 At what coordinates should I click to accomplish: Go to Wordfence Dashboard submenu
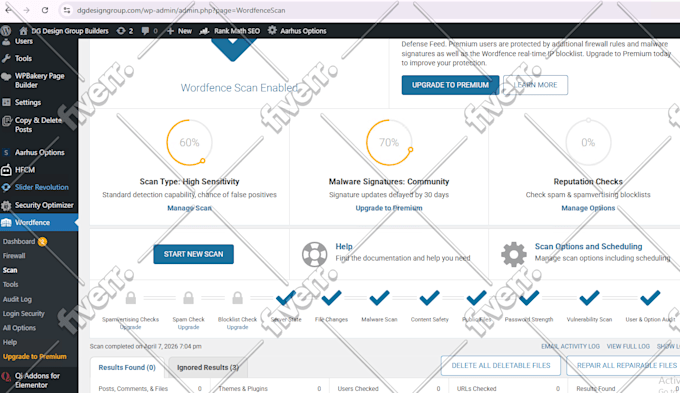19,241
